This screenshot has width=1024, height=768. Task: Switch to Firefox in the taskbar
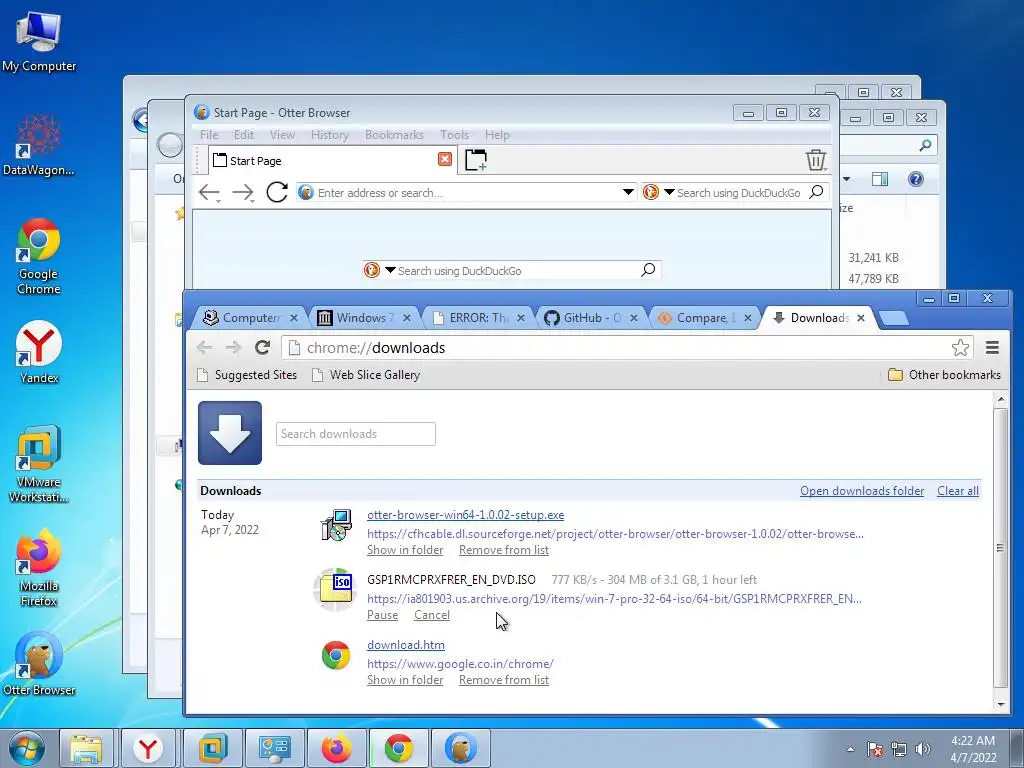pos(336,748)
